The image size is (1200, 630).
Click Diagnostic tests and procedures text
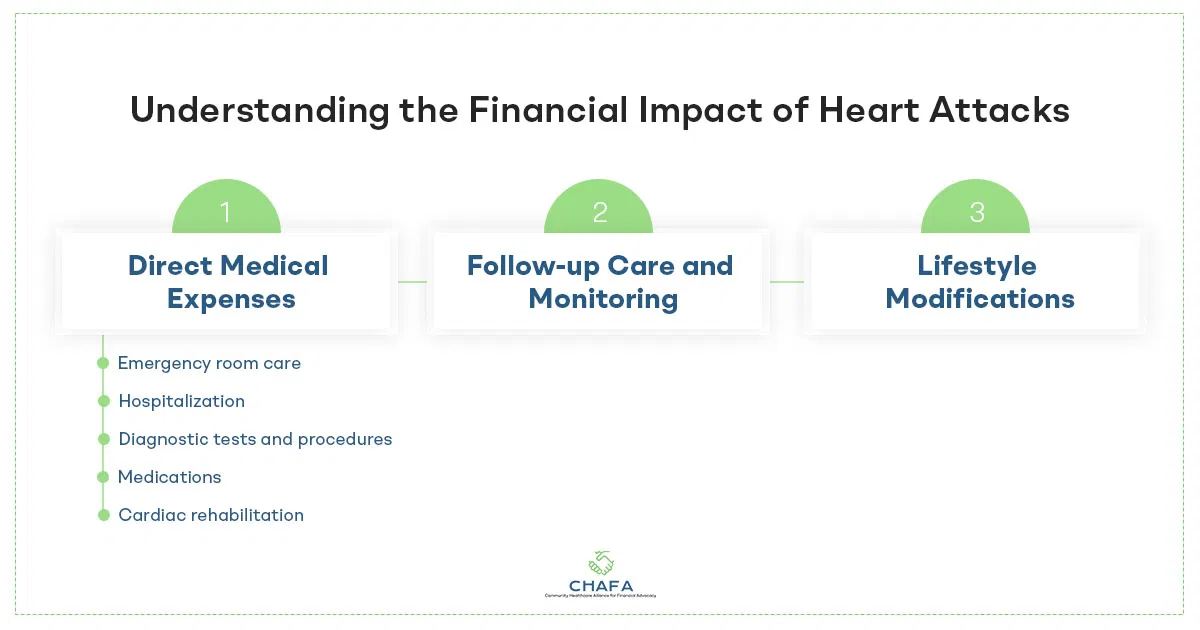[x=255, y=439]
